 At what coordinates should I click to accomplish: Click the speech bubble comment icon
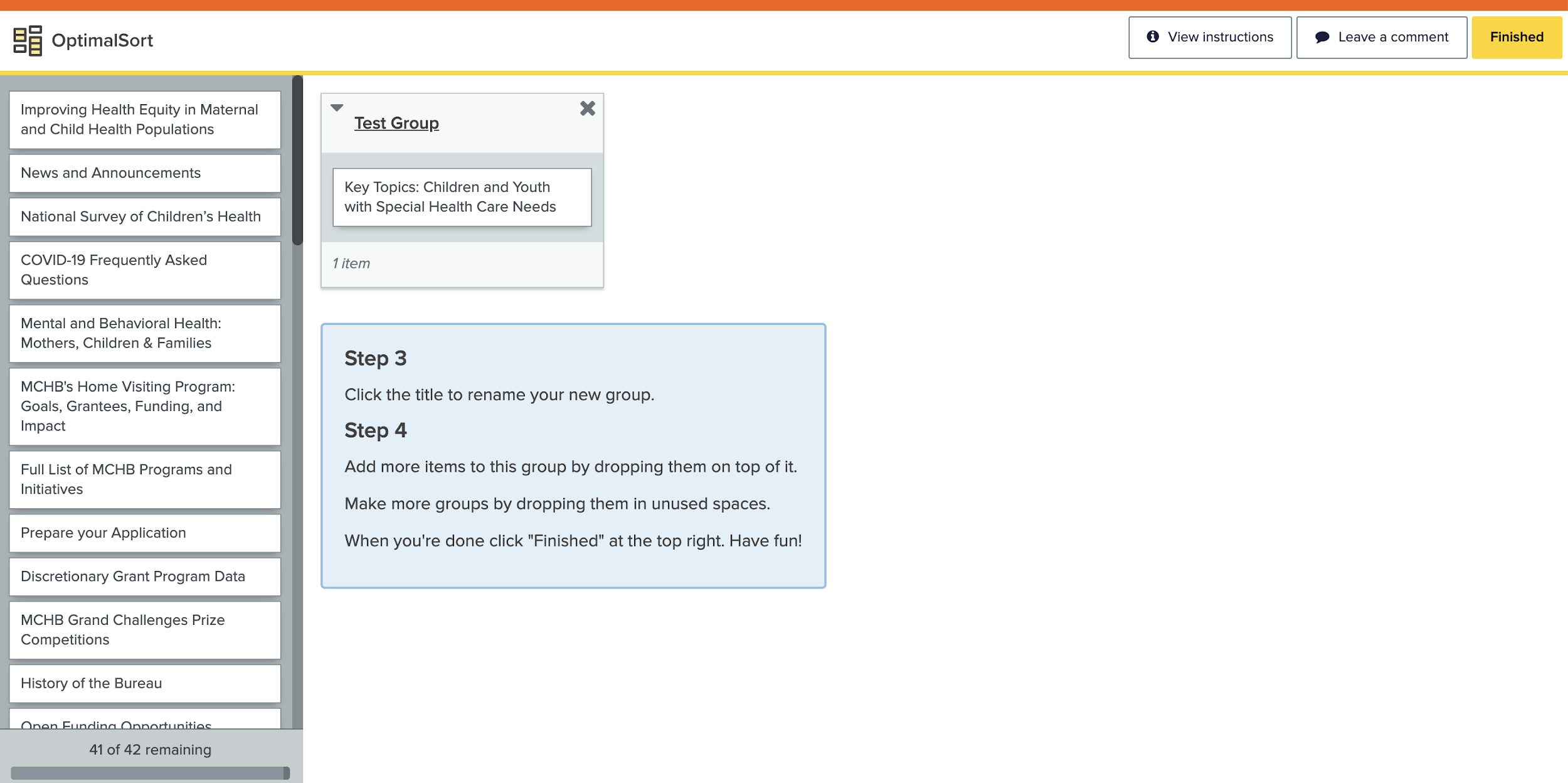pos(1322,37)
